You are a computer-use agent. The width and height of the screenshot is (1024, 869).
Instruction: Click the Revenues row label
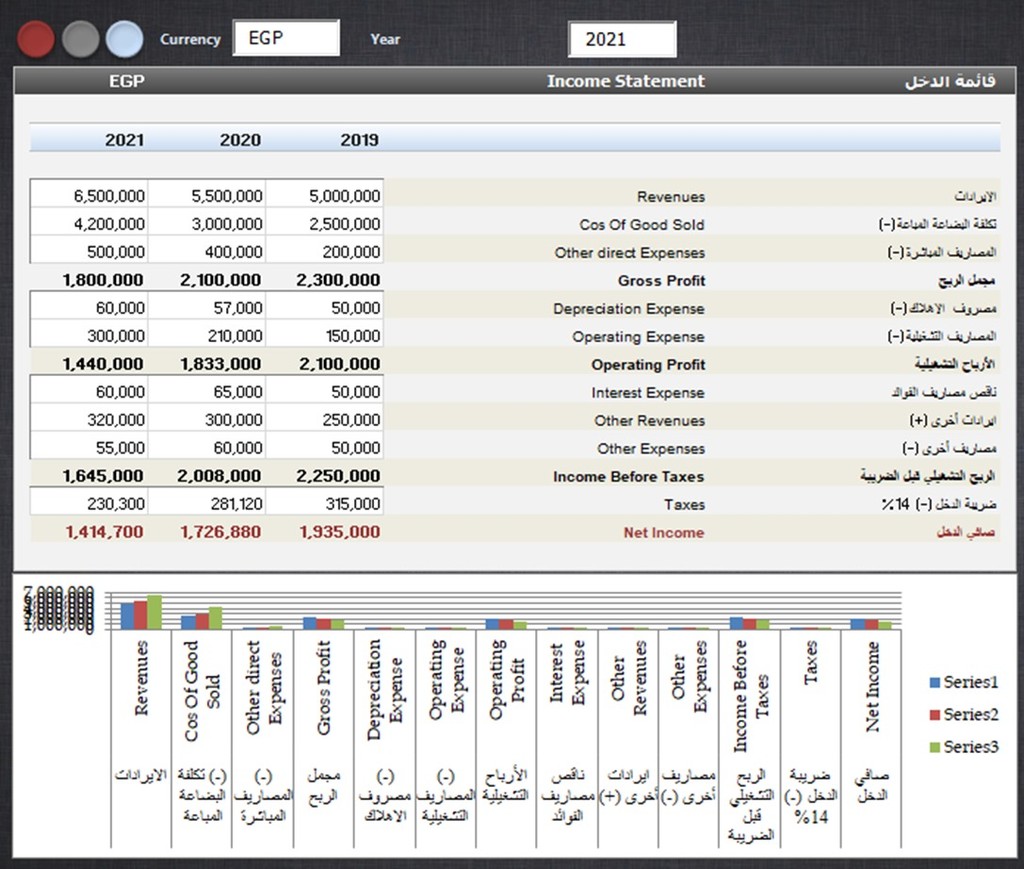click(671, 197)
